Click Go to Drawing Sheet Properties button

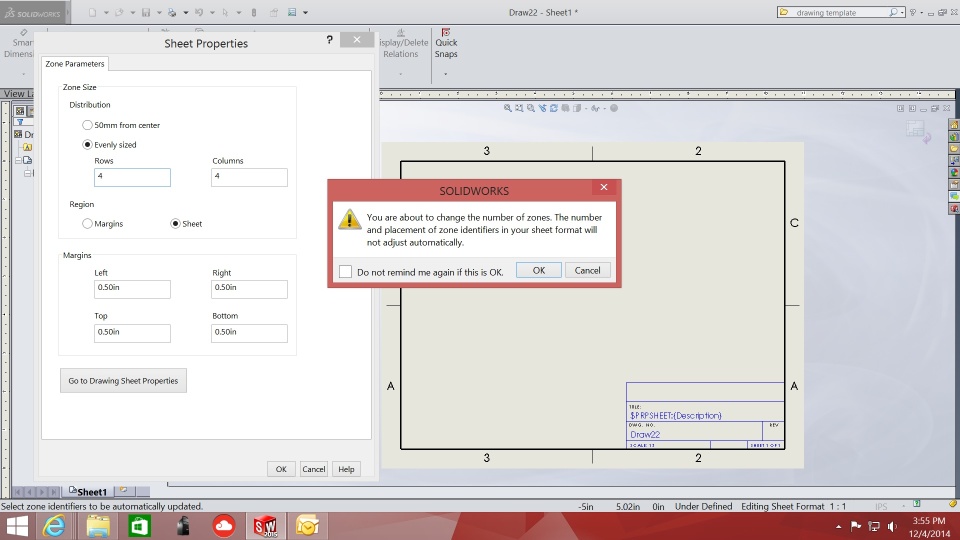tap(123, 380)
